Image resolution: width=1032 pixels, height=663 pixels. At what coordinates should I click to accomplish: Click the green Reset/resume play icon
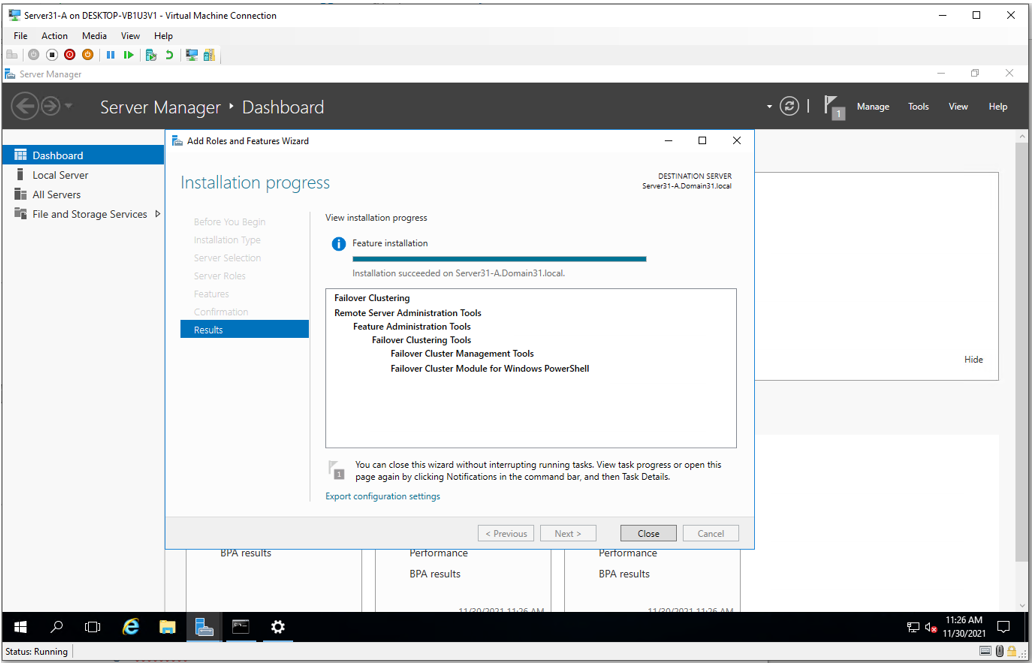point(129,55)
